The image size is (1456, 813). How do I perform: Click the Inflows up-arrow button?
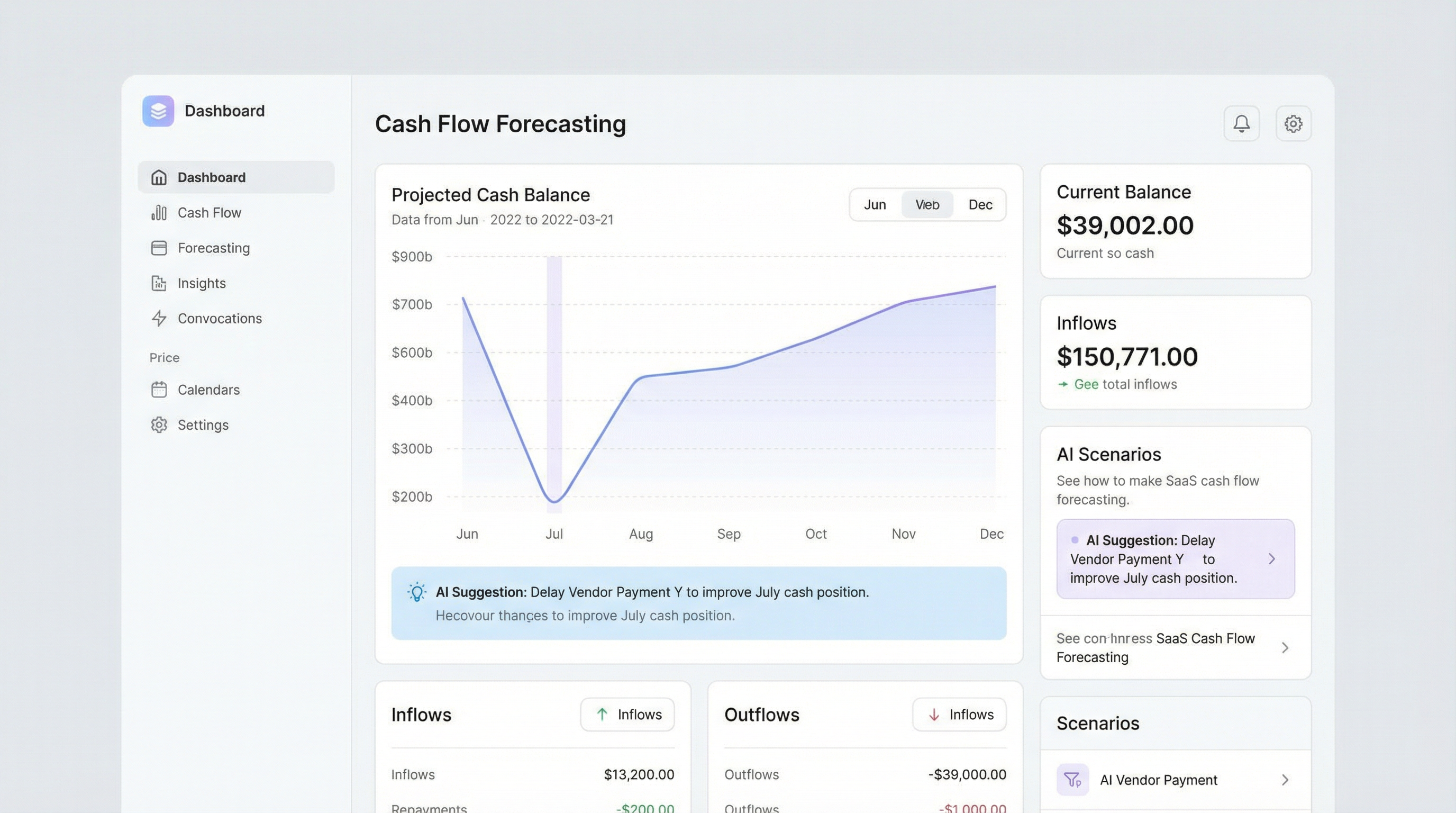pyautogui.click(x=627, y=715)
